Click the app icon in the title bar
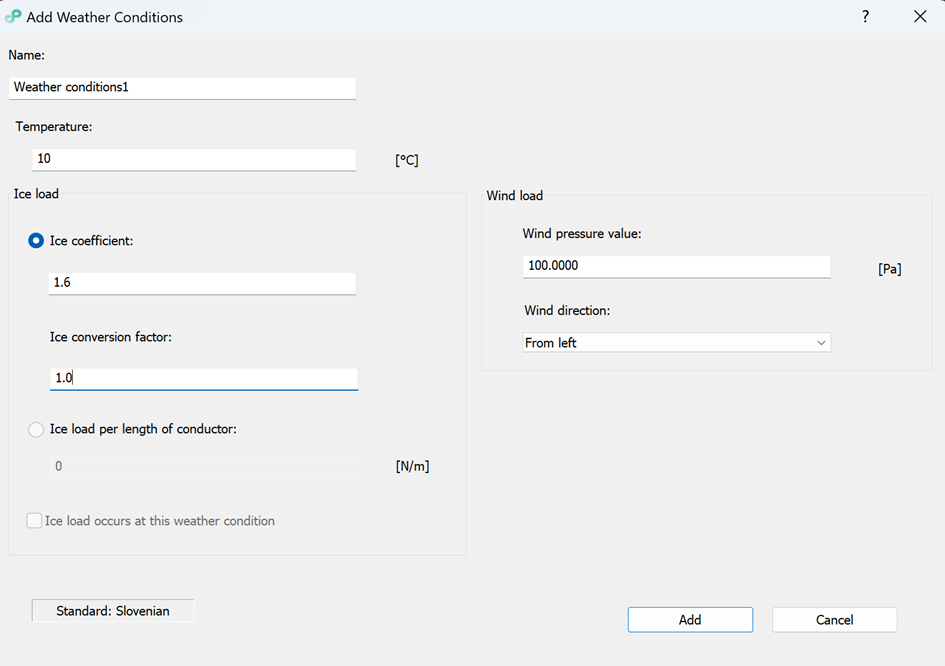945x666 pixels. 13,17
